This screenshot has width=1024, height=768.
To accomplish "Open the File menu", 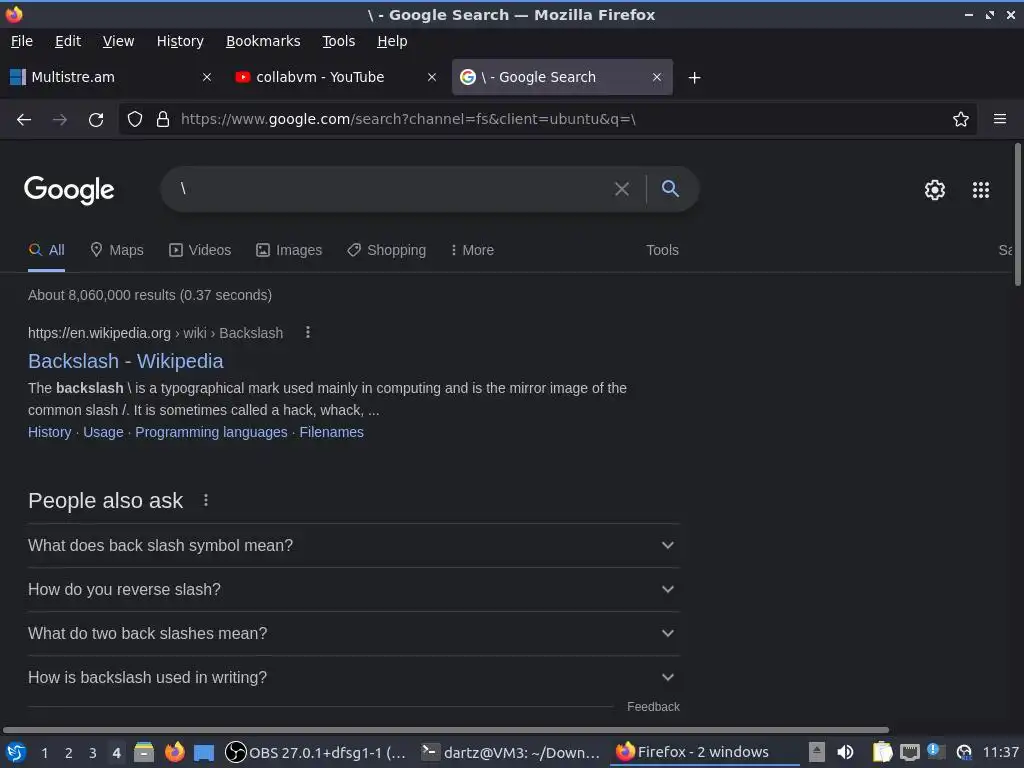I will pyautogui.click(x=22, y=41).
